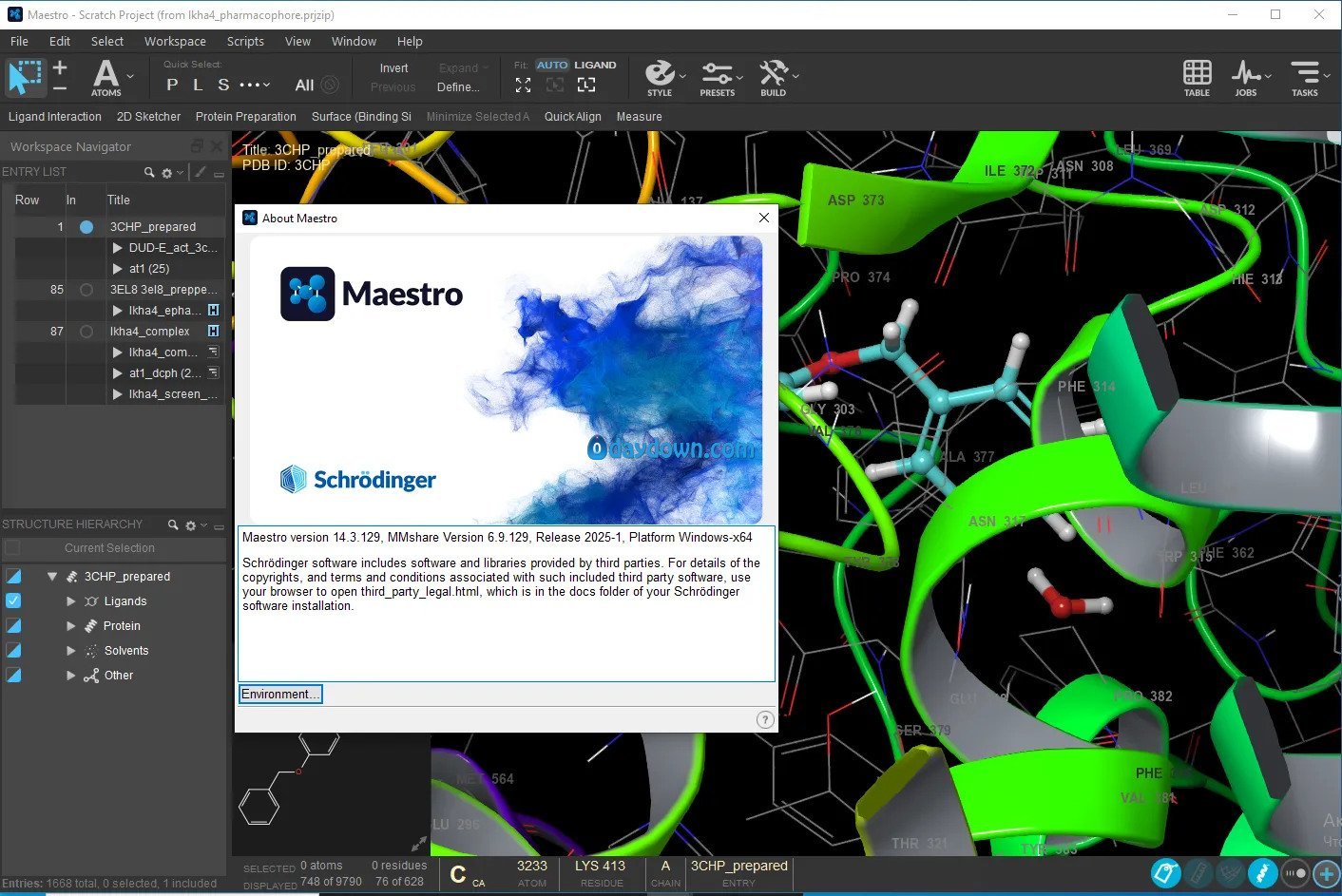The image size is (1342, 896).
Task: Open the Structure Hierarchy settings gear
Action: (190, 524)
